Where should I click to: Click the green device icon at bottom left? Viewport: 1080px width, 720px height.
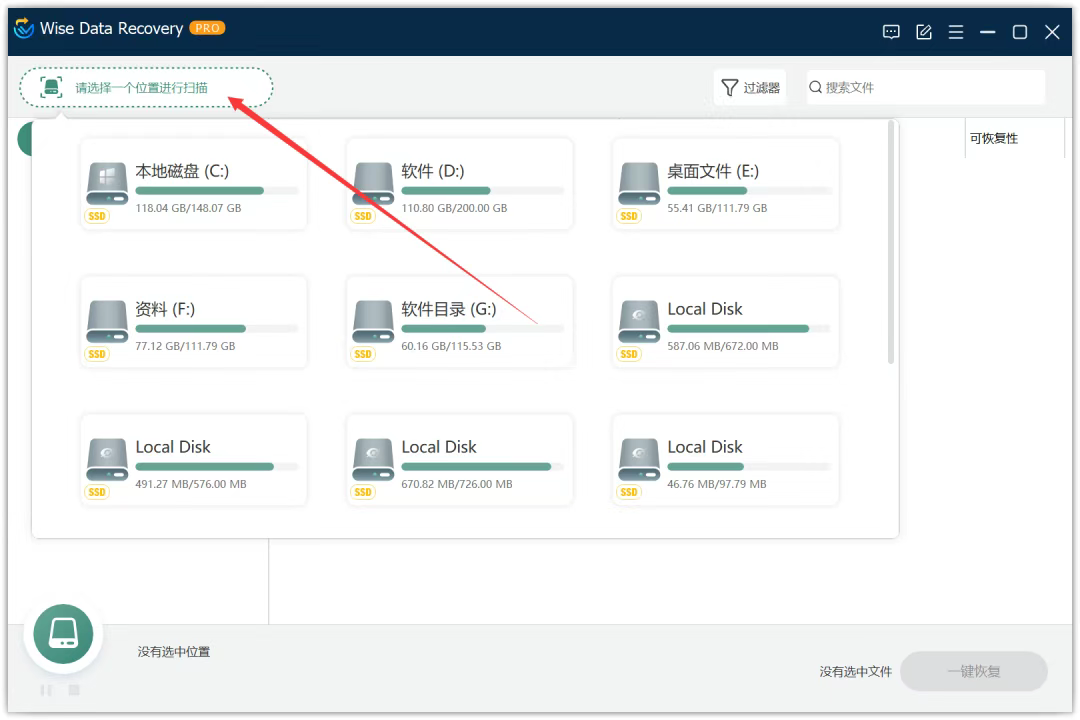tap(63, 633)
